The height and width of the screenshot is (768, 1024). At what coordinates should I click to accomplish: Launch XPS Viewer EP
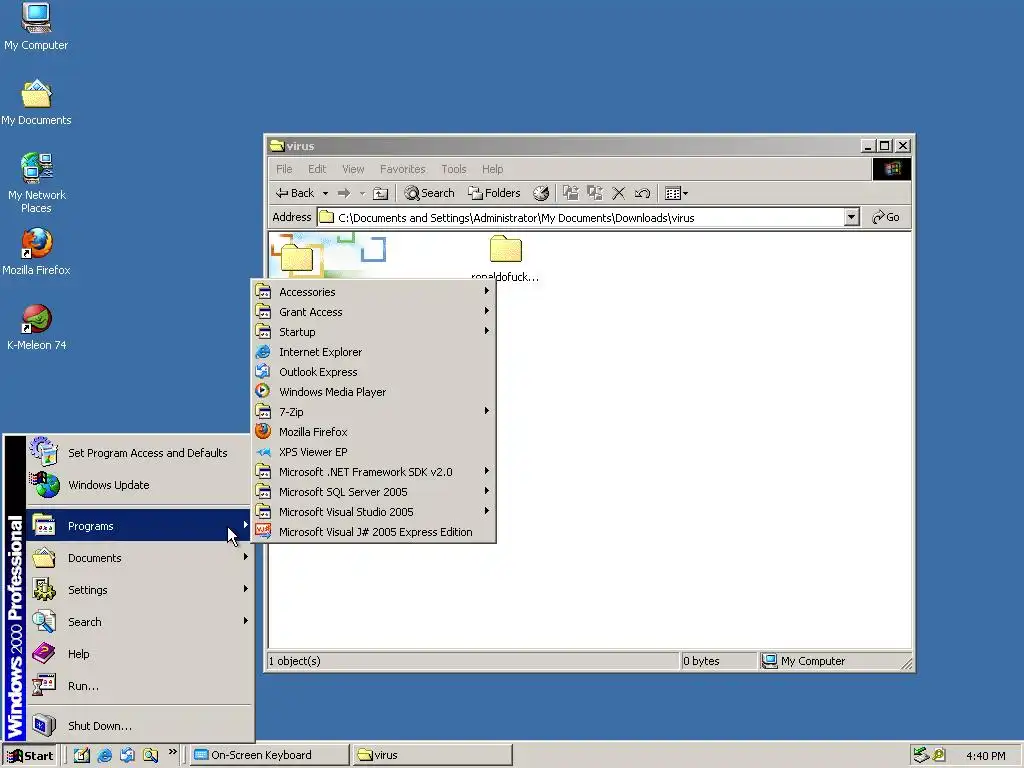tap(374, 452)
